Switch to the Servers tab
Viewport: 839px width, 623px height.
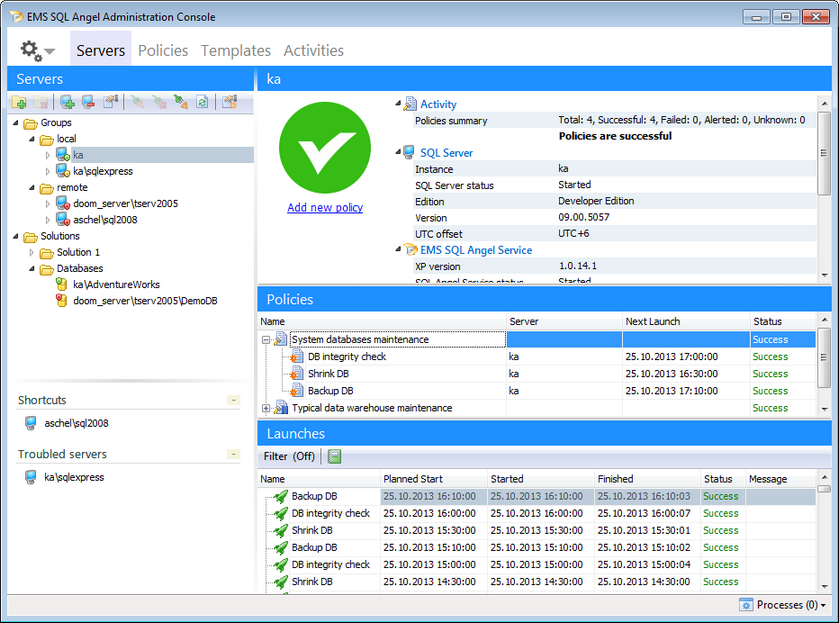(101, 50)
